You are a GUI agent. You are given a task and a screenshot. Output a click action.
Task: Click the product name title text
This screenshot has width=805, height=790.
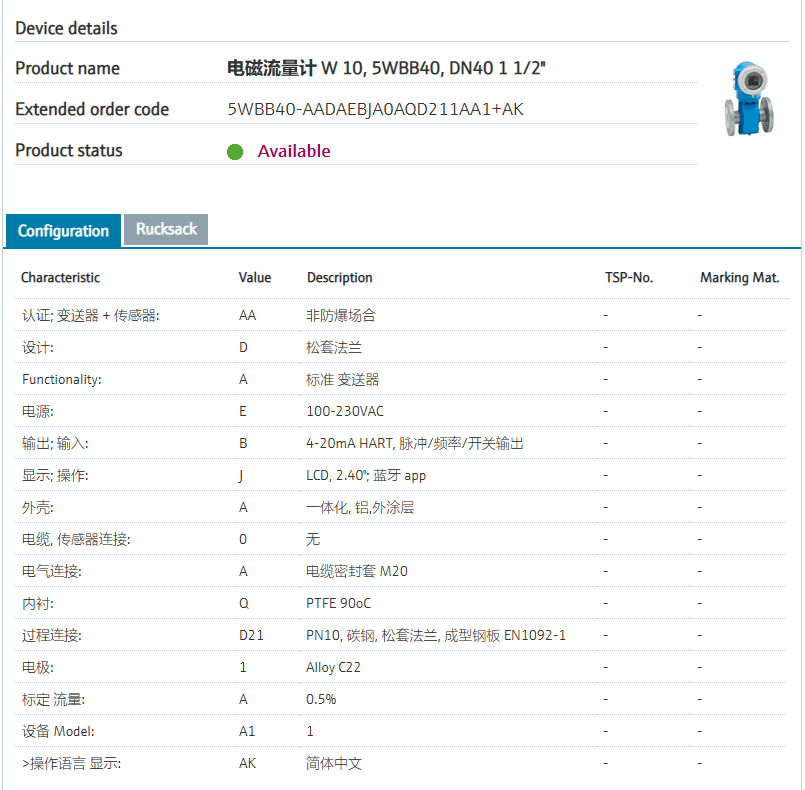pyautogui.click(x=387, y=68)
